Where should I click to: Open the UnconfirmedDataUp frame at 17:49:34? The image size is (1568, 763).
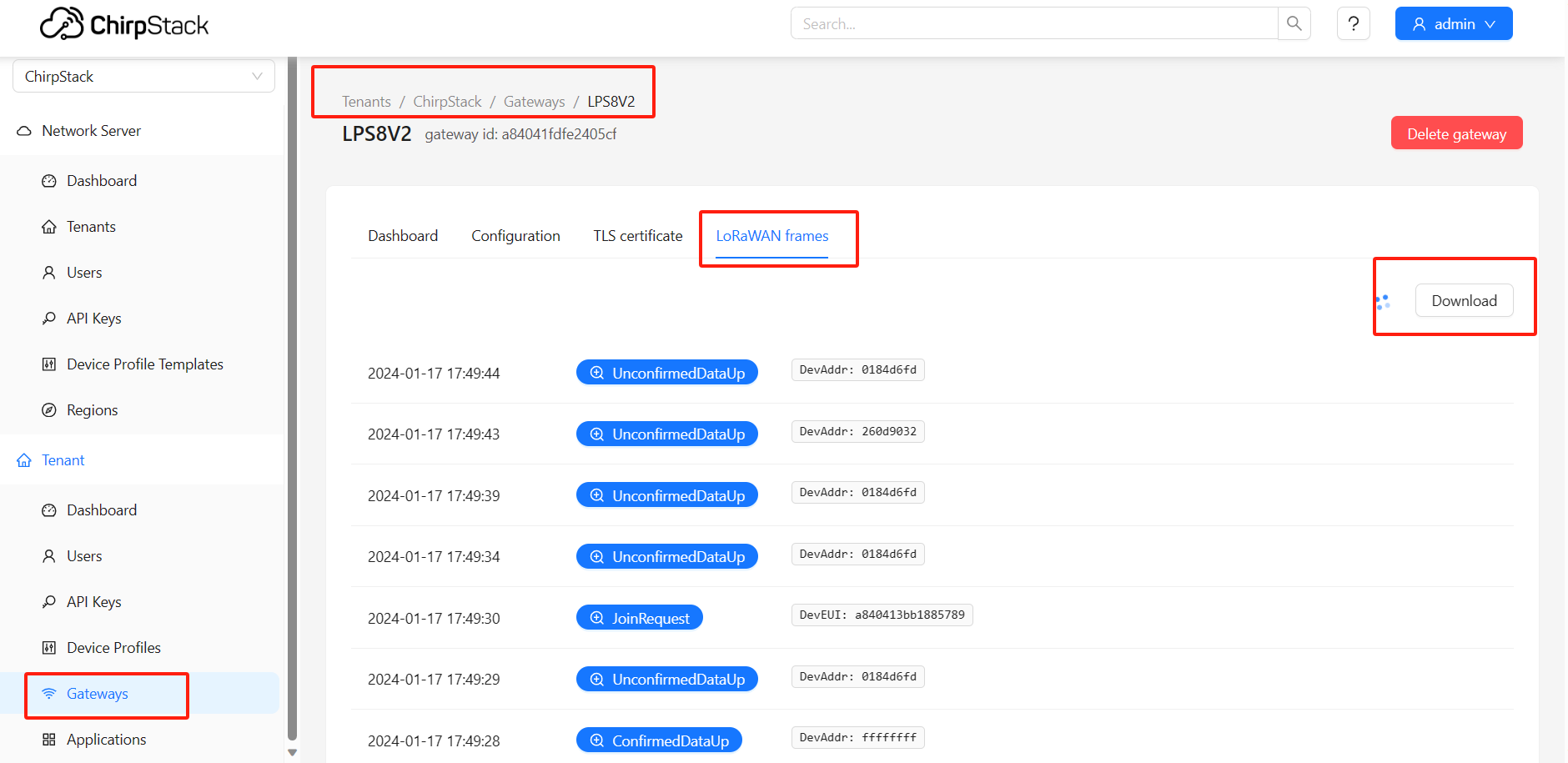pyautogui.click(x=667, y=556)
